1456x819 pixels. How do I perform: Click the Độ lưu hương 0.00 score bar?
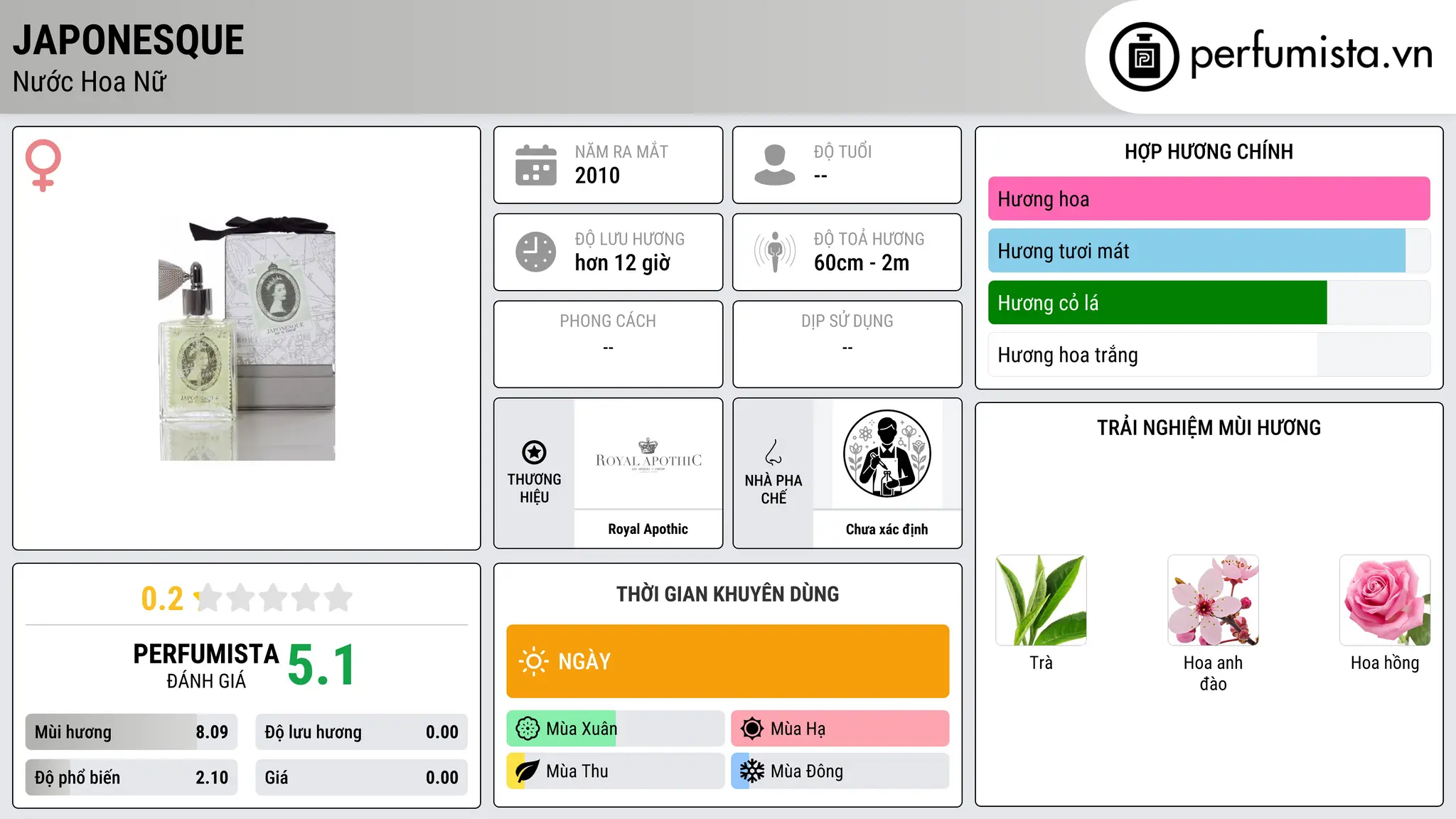coord(361,732)
